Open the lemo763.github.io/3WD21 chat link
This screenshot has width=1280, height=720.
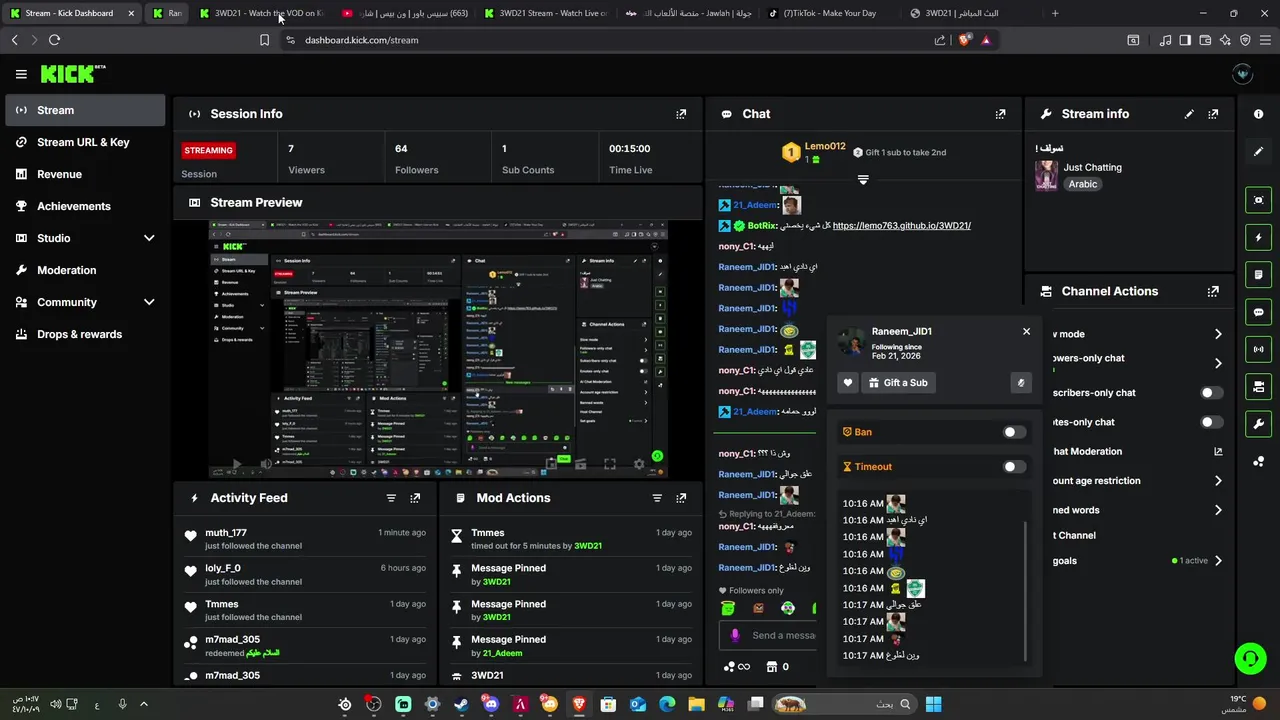(901, 226)
